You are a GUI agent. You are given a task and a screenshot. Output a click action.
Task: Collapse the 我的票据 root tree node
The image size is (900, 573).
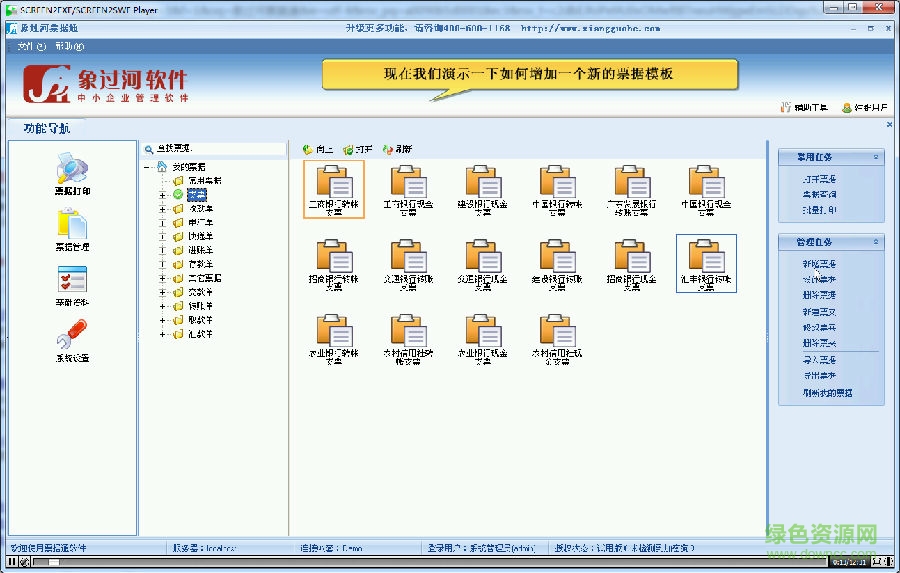148,167
